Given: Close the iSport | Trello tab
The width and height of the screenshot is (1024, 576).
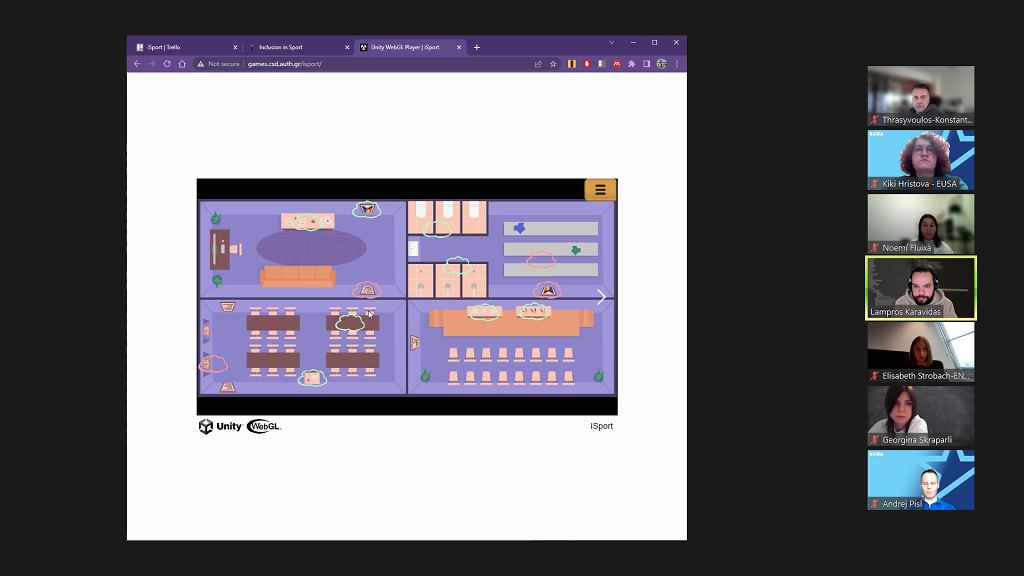Looking at the screenshot, I should click(235, 47).
